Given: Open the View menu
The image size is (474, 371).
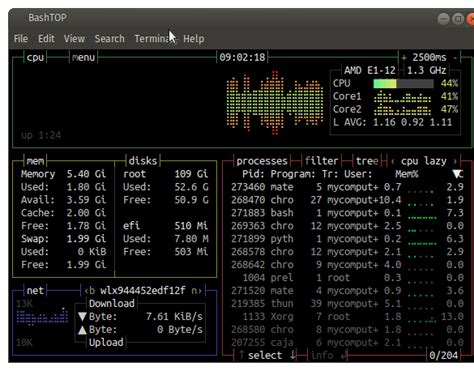Looking at the screenshot, I should (x=74, y=39).
